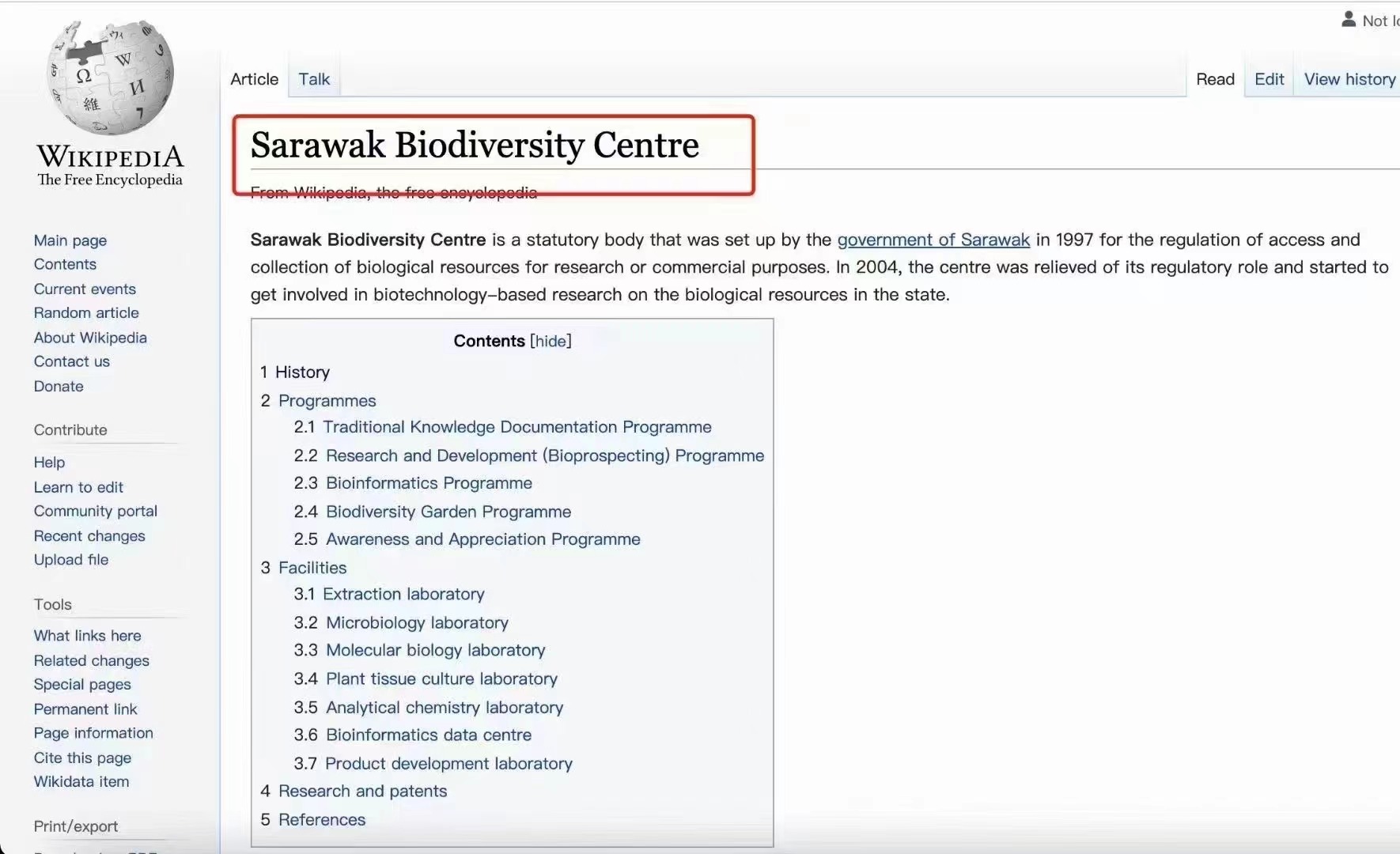Go to 3.3 Molecular biology laboratory

click(x=420, y=650)
